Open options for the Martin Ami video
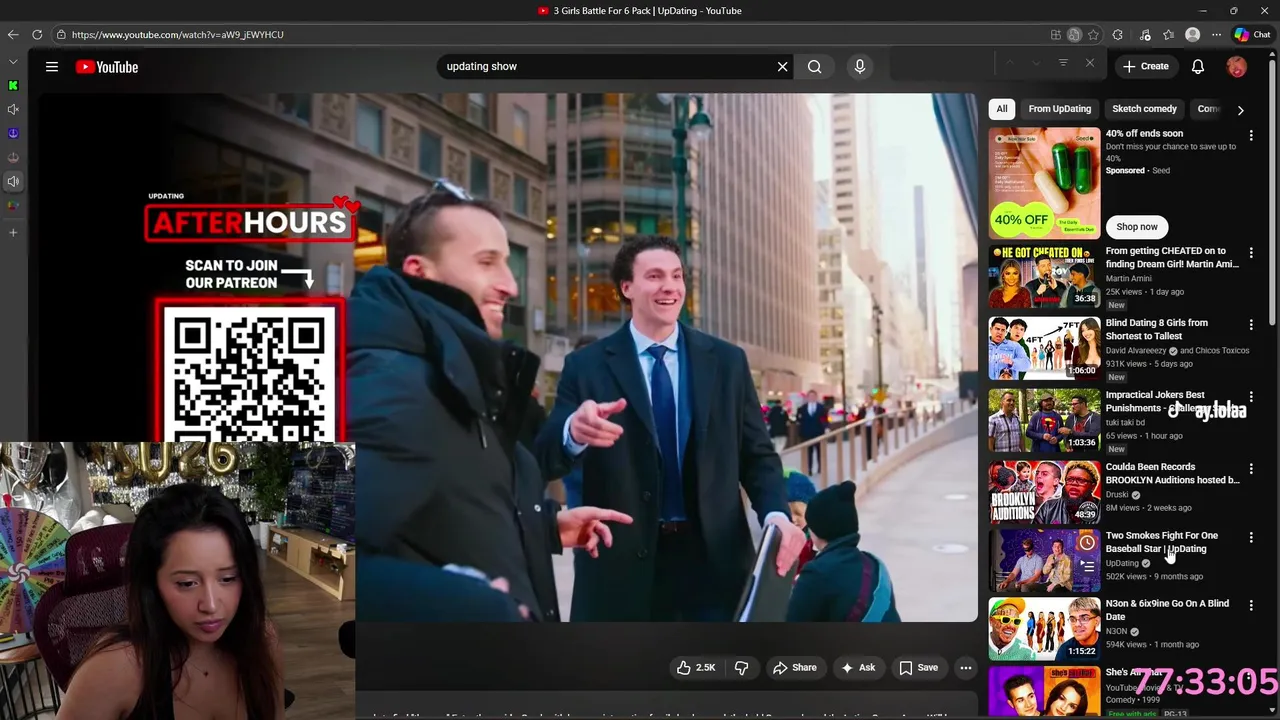1280x720 pixels. 1251,253
